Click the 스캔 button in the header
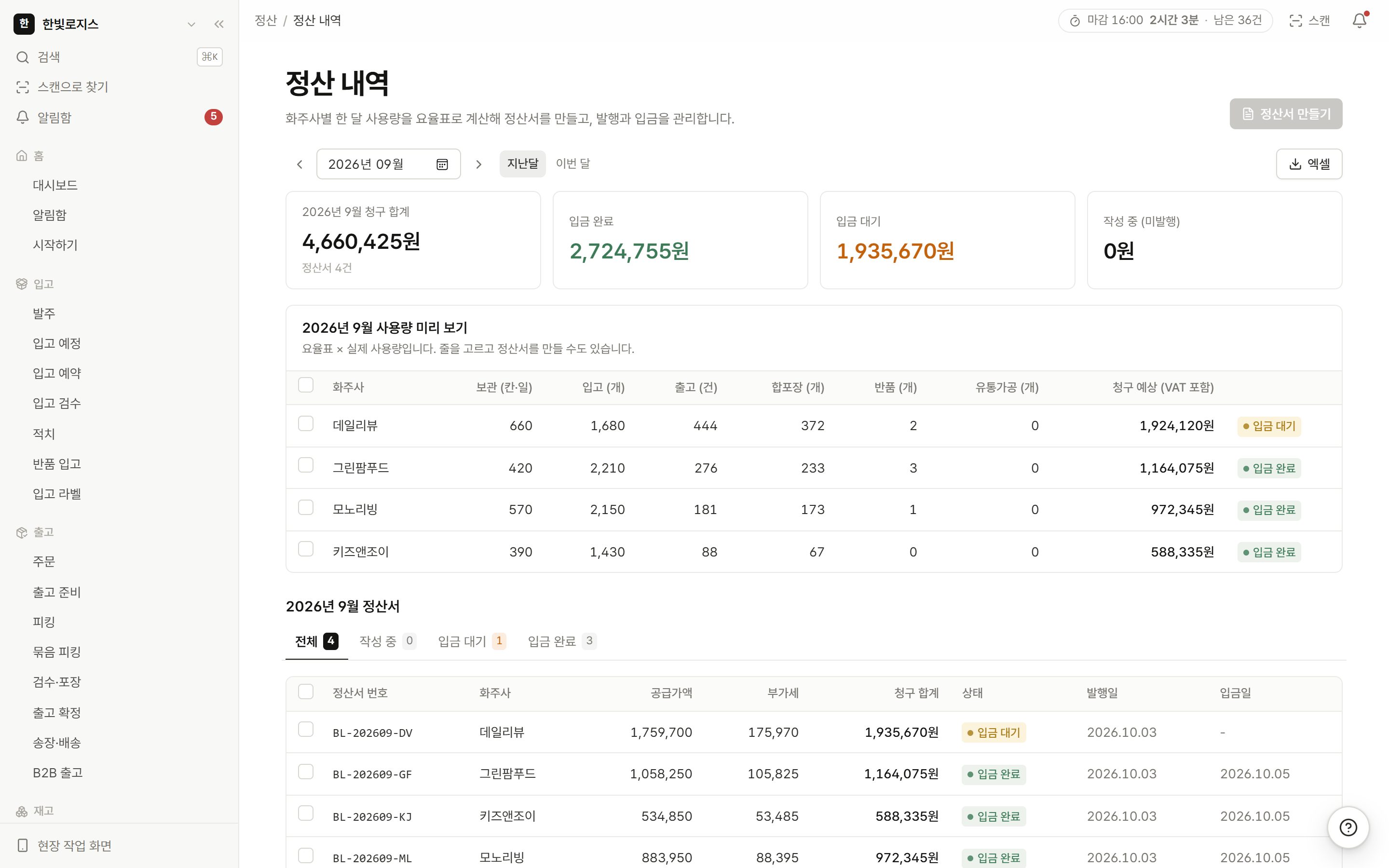Image resolution: width=1389 pixels, height=868 pixels. 1310,21
